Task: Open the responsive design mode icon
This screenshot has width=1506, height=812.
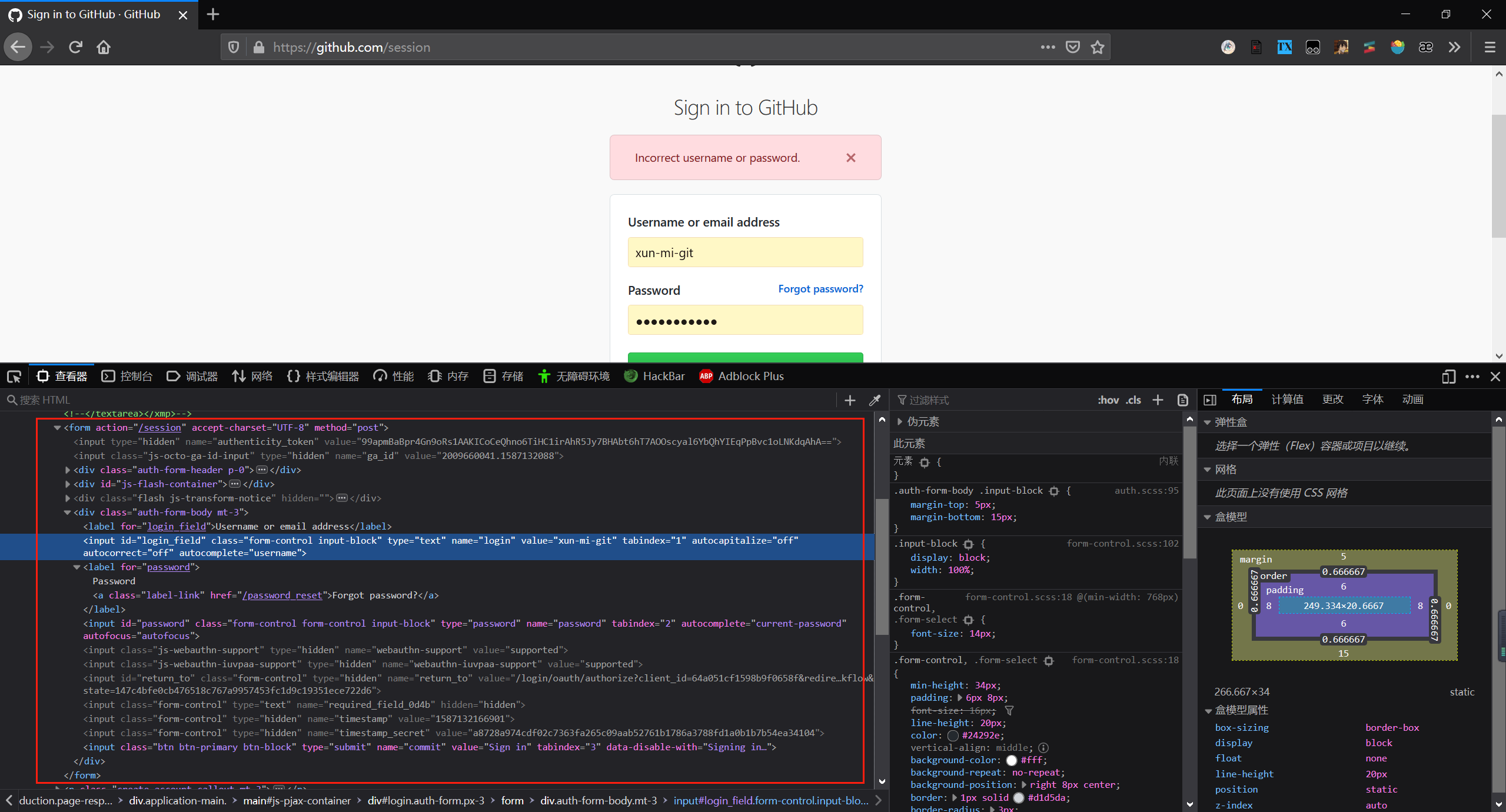Action: [1448, 377]
